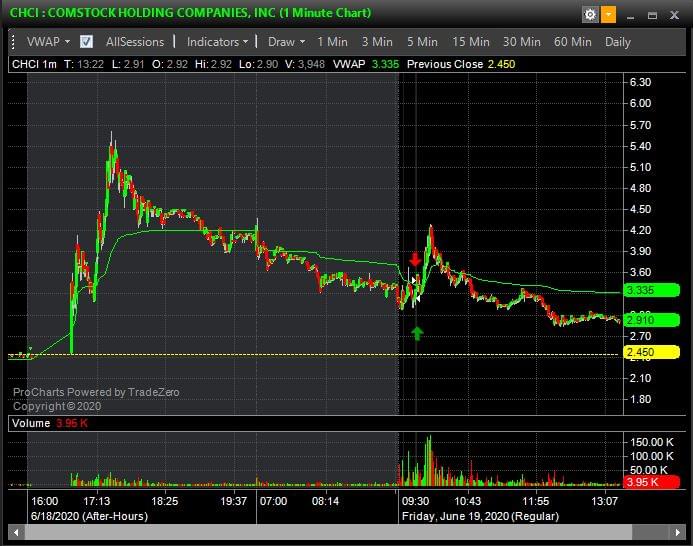Image resolution: width=693 pixels, height=546 pixels.
Task: Click the 6.30 price axis label
Action: point(640,82)
